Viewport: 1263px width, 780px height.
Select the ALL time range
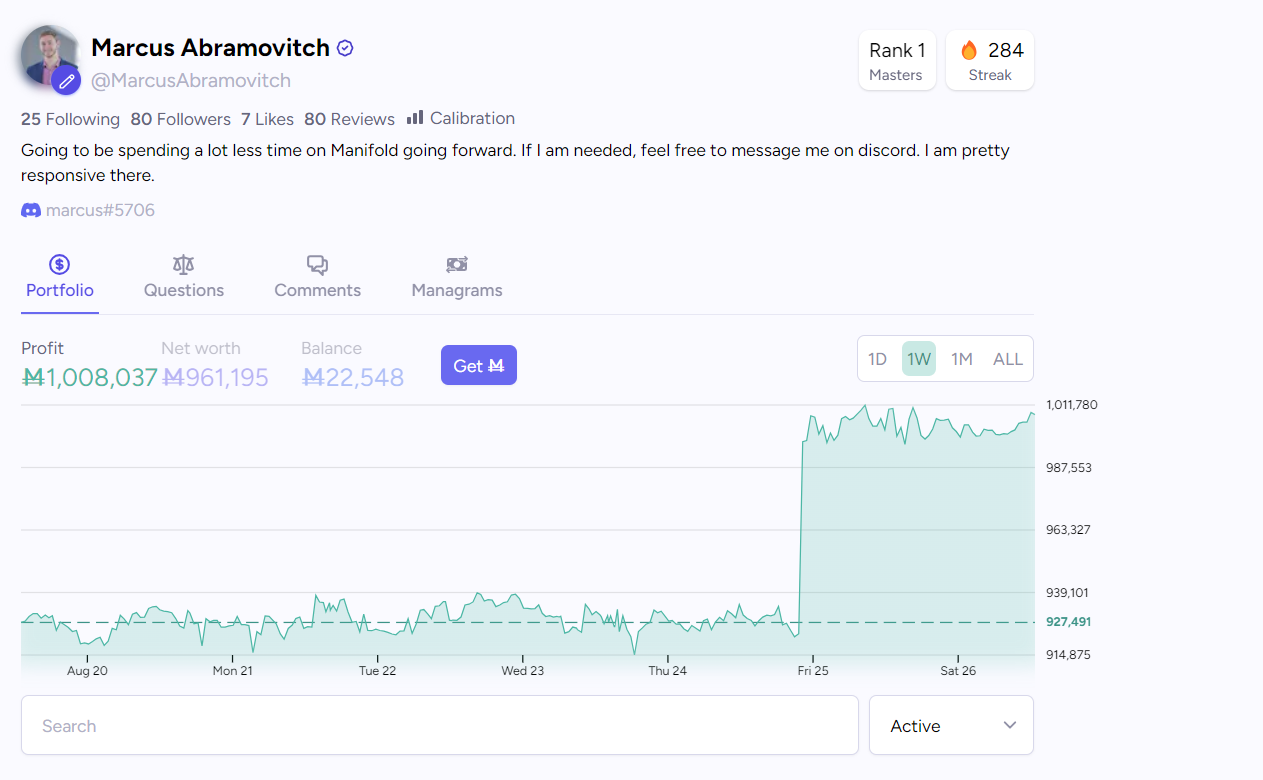pyautogui.click(x=1008, y=359)
